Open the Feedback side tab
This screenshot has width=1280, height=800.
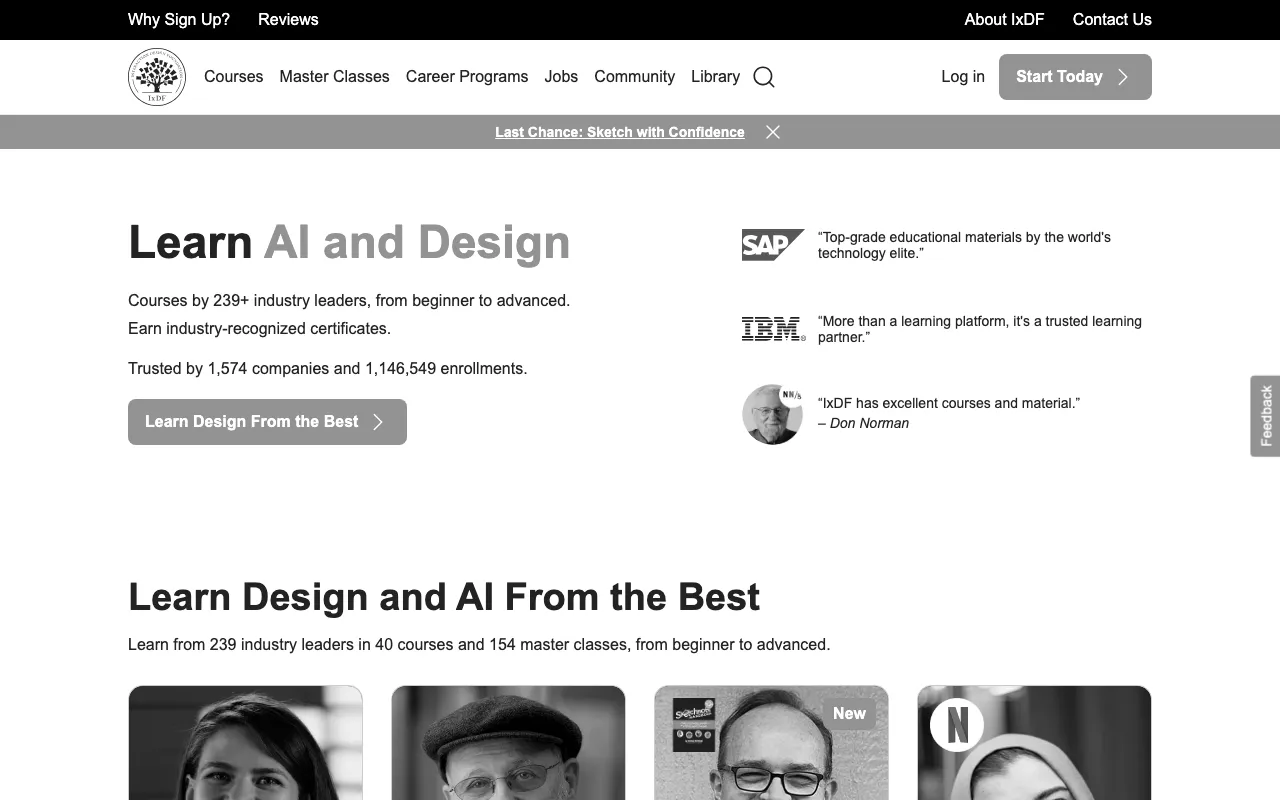1265,416
